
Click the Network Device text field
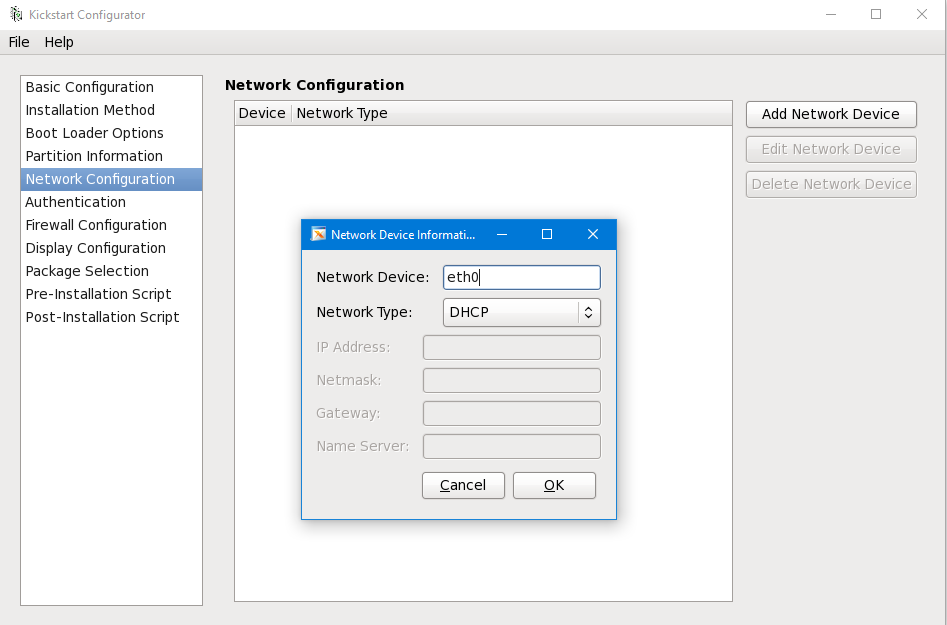[521, 277]
